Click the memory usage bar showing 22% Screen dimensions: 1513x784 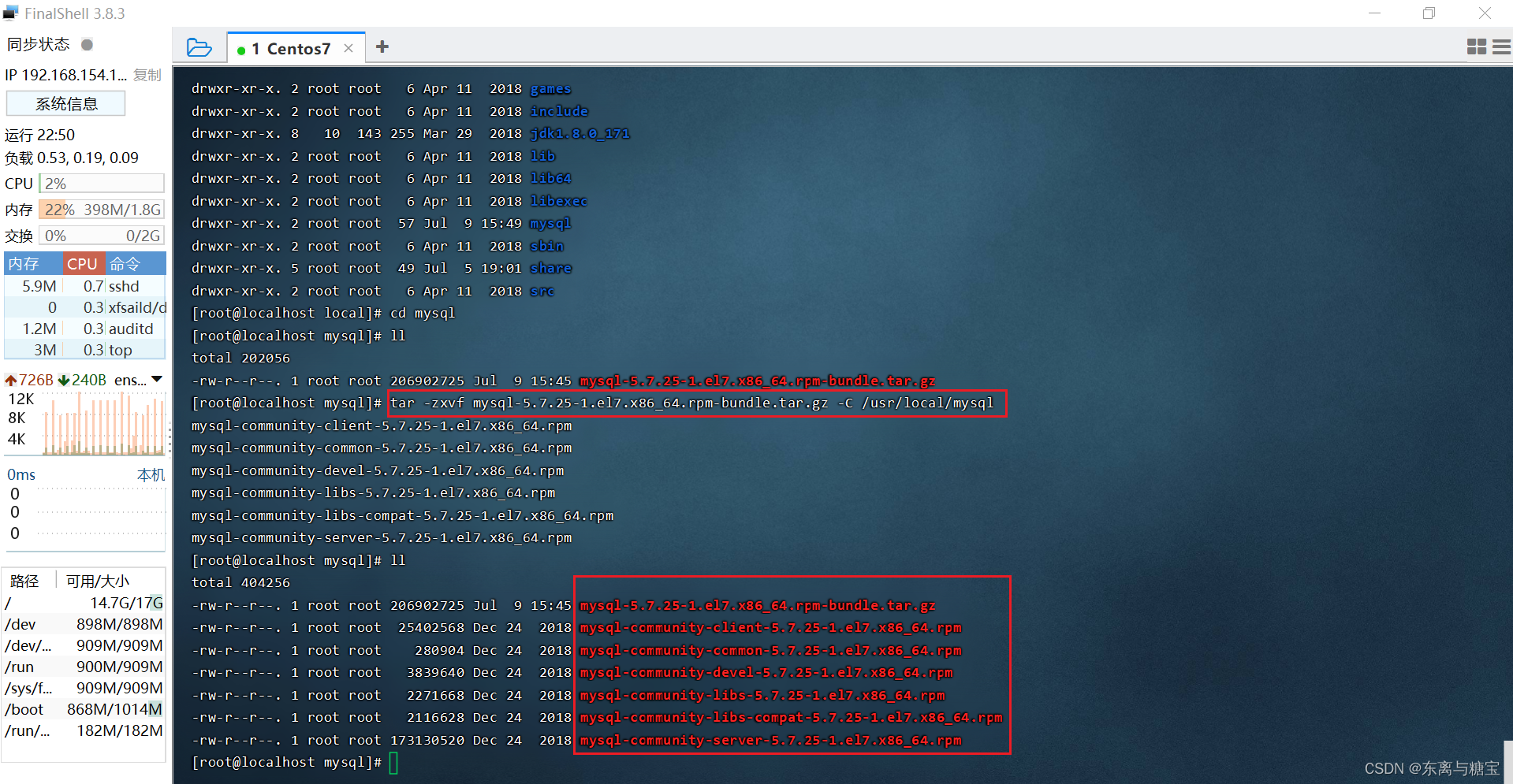click(102, 210)
